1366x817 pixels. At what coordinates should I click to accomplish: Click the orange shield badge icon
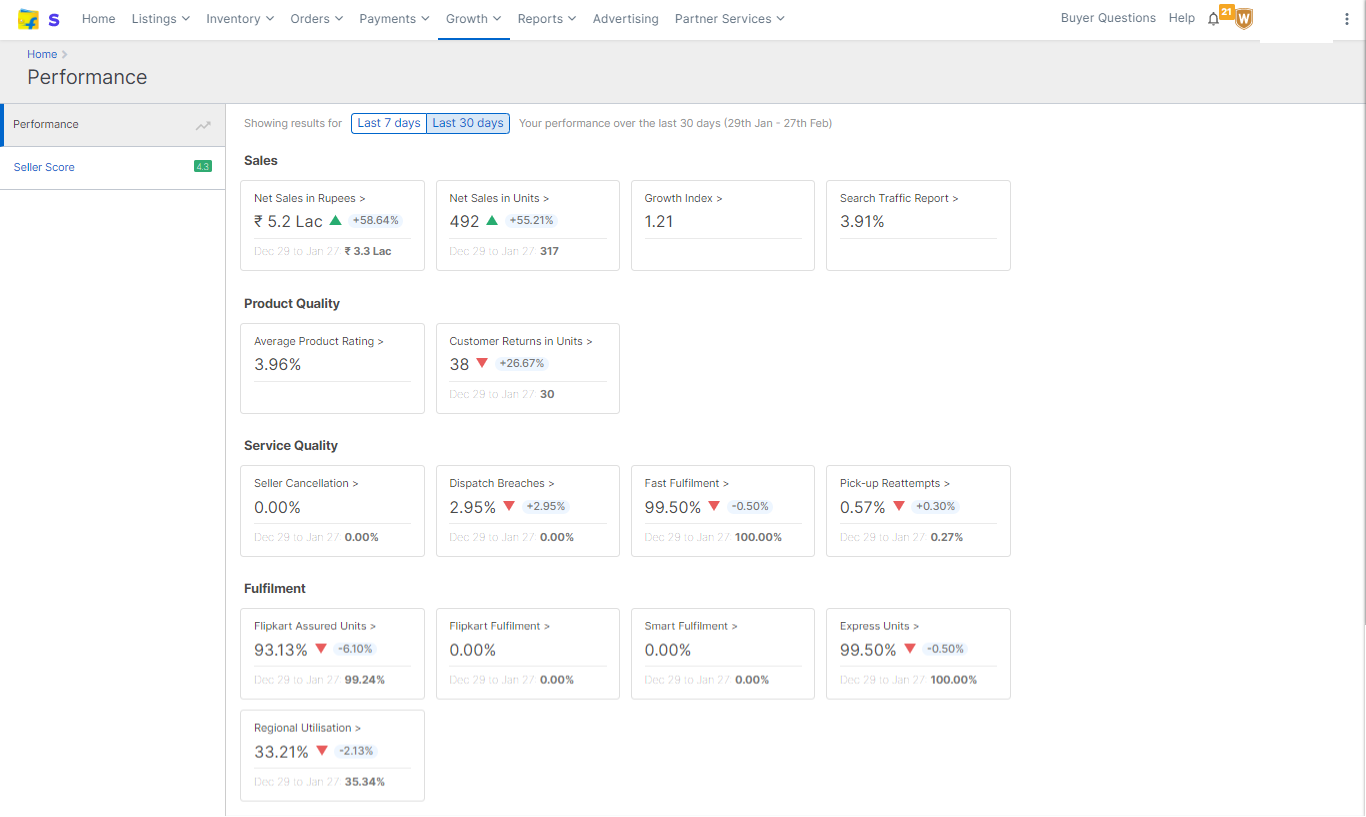1244,19
